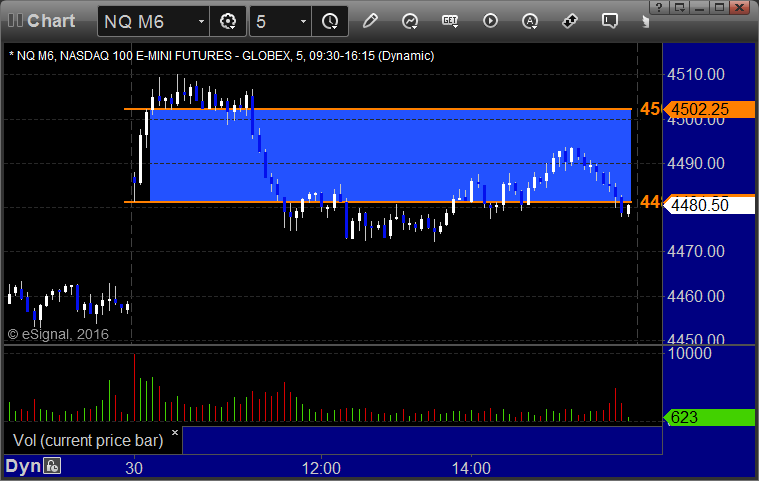Maximize the chart window

coord(719,7)
